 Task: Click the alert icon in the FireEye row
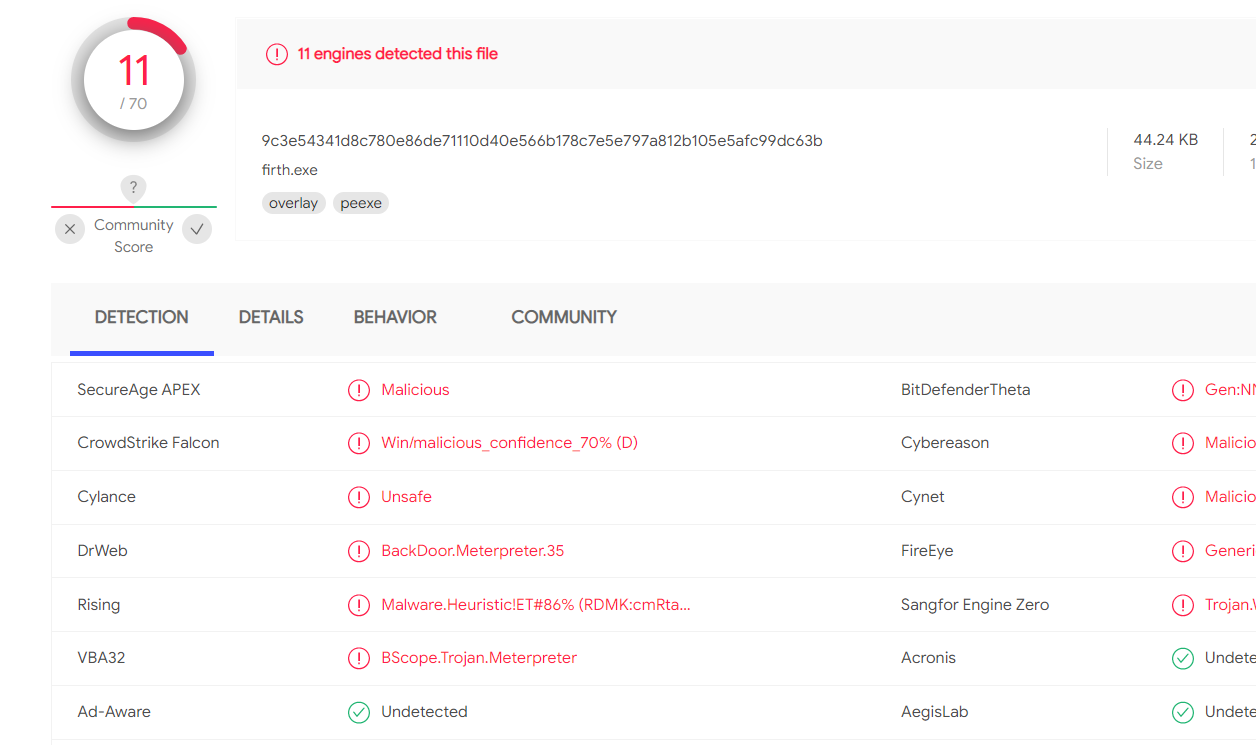click(1183, 551)
